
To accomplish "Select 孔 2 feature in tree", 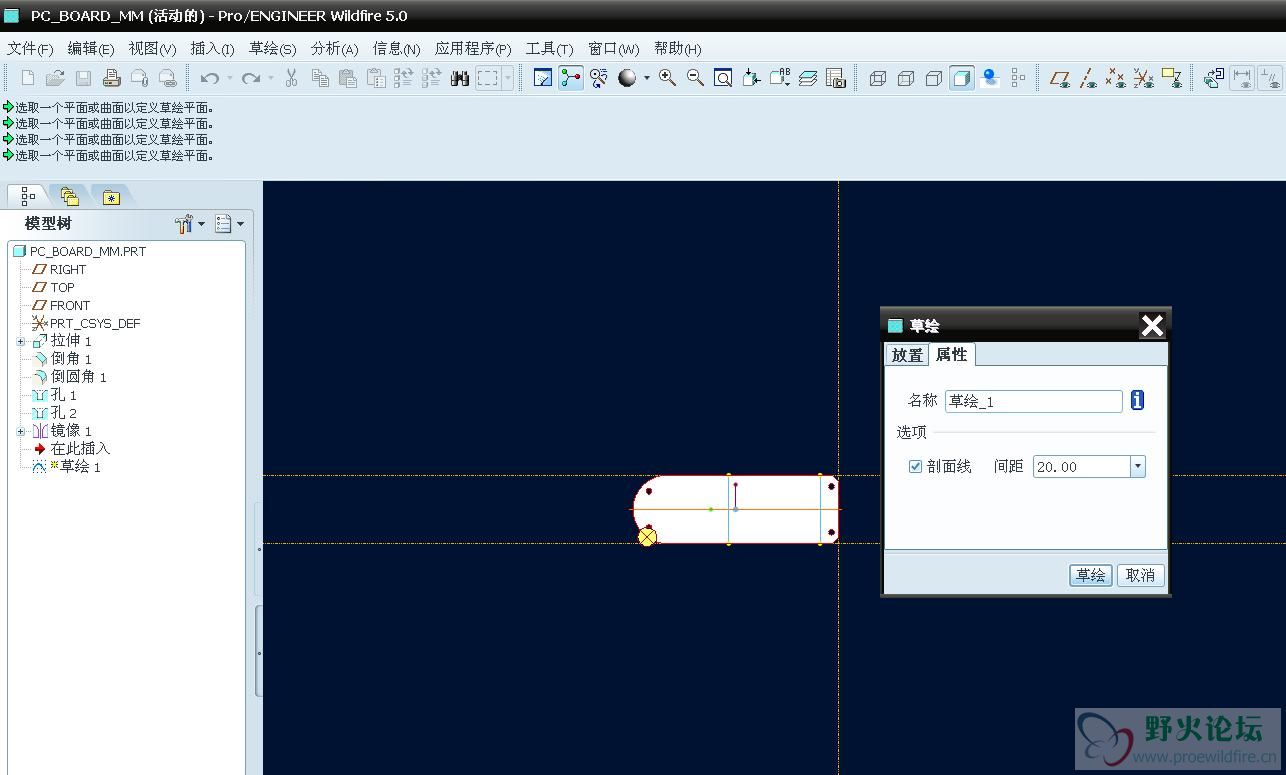I will [54, 414].
